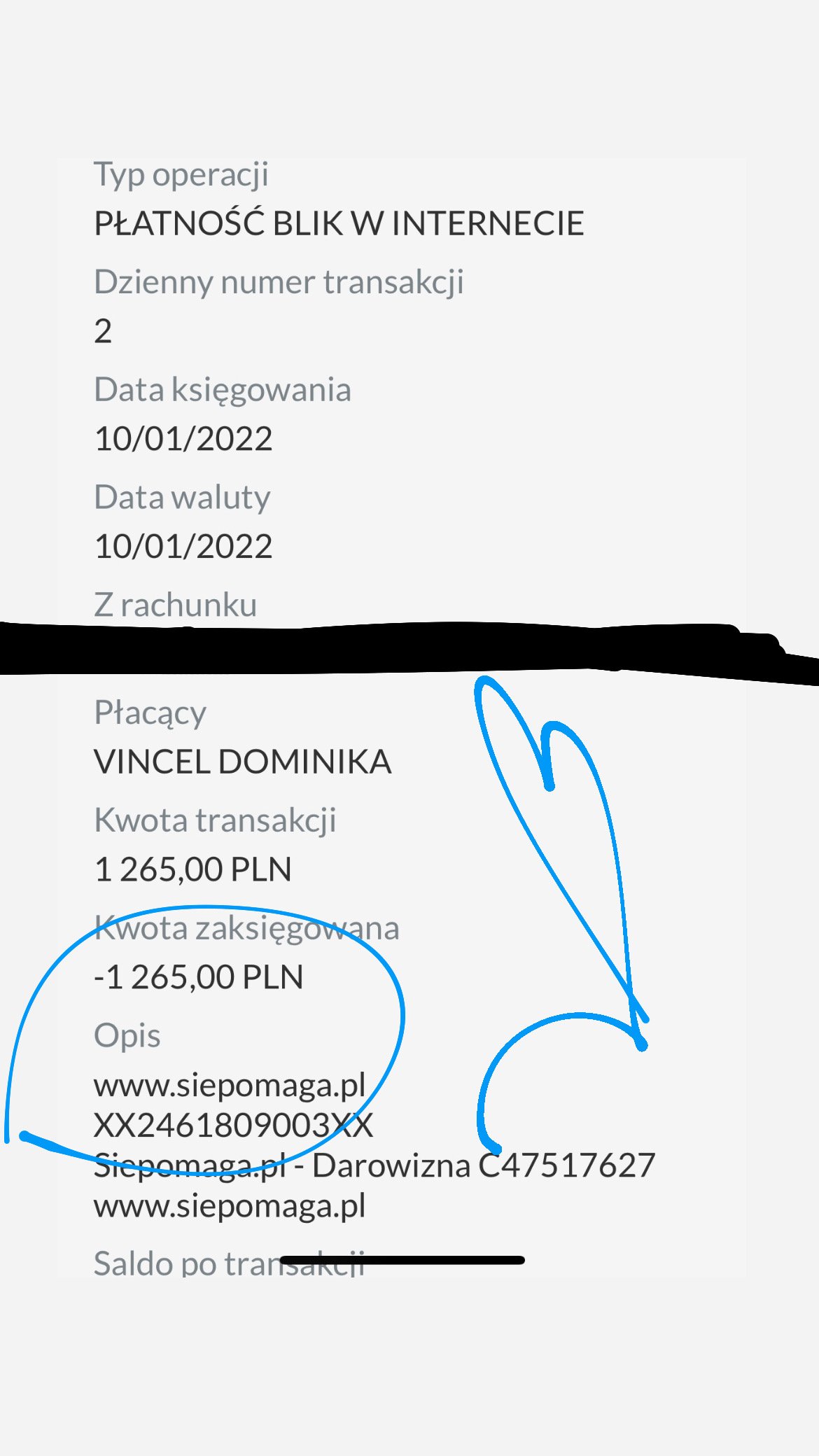
Task: Select the reference XX2461809003XX
Action: 233,1126
